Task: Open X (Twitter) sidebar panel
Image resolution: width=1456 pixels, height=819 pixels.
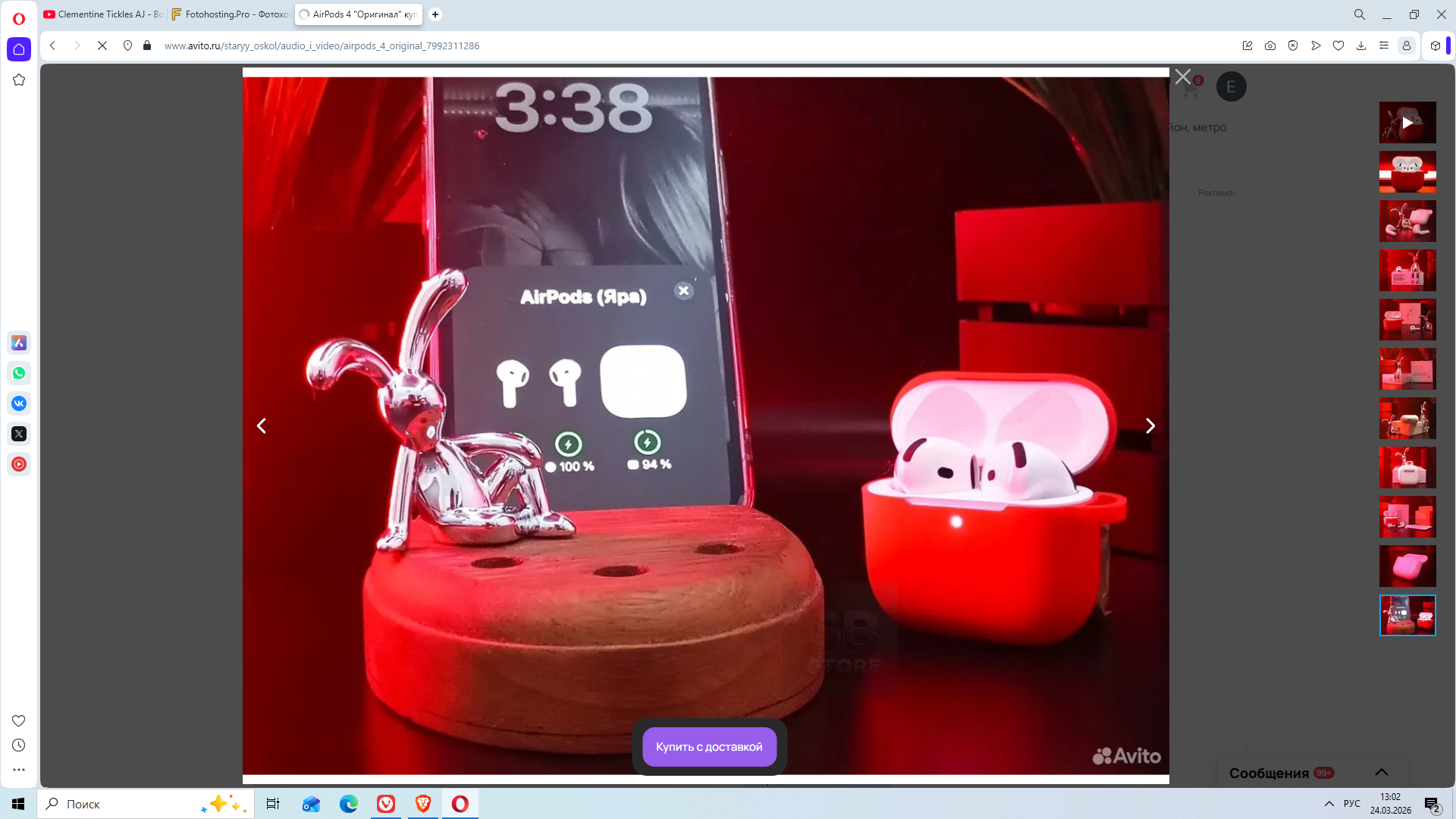Action: pos(19,434)
